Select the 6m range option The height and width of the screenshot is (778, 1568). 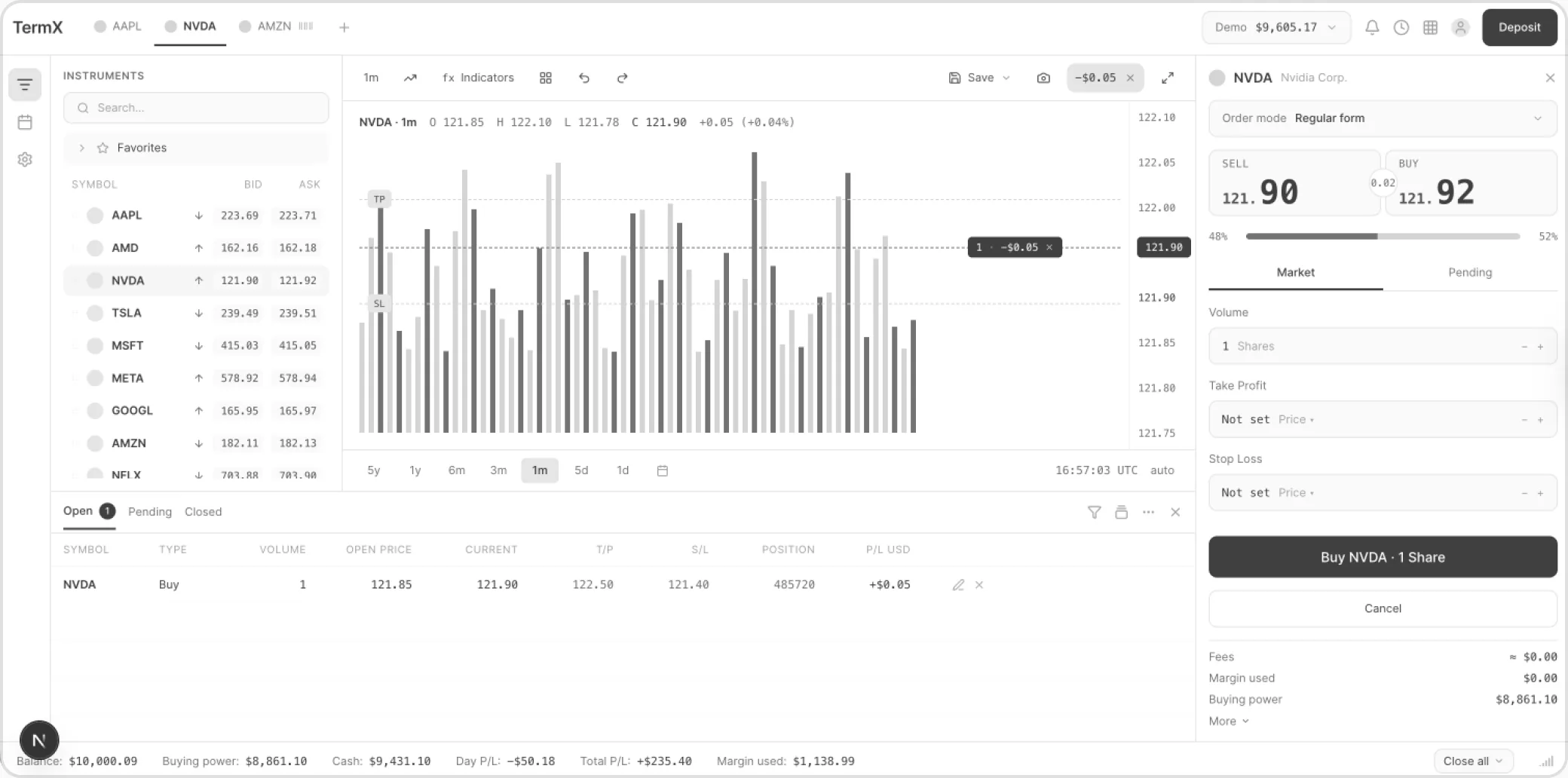pos(457,470)
